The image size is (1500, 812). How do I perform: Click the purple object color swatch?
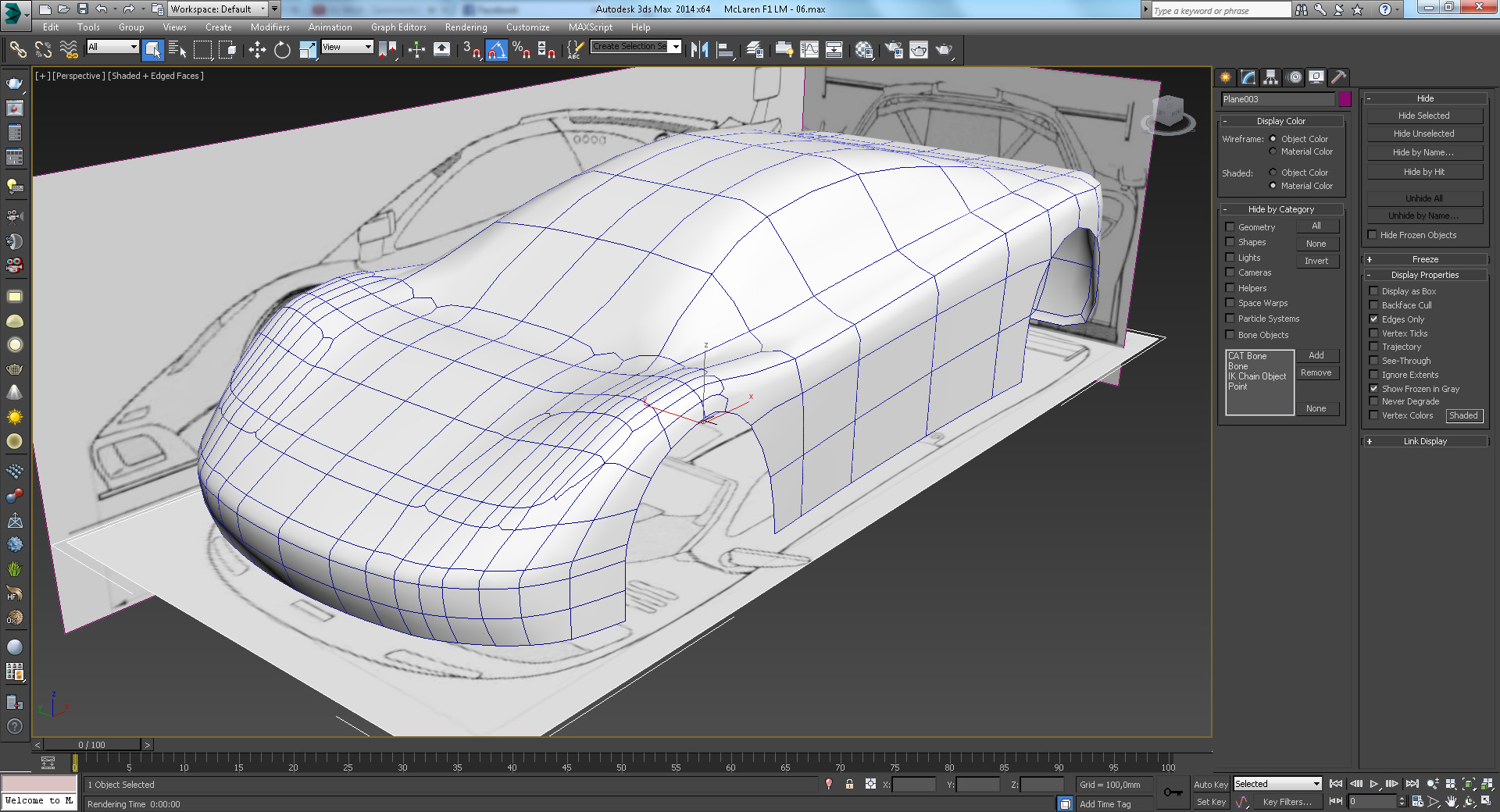[x=1345, y=99]
